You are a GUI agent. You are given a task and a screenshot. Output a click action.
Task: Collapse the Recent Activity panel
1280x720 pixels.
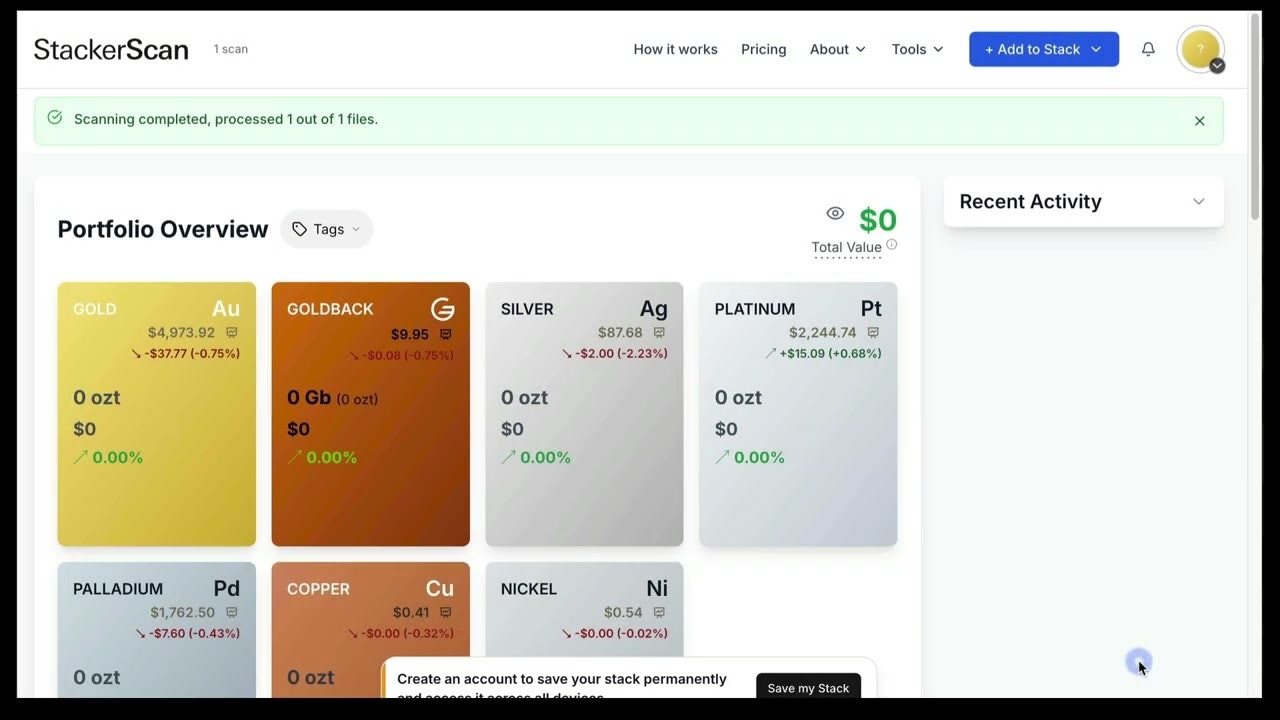(1198, 202)
